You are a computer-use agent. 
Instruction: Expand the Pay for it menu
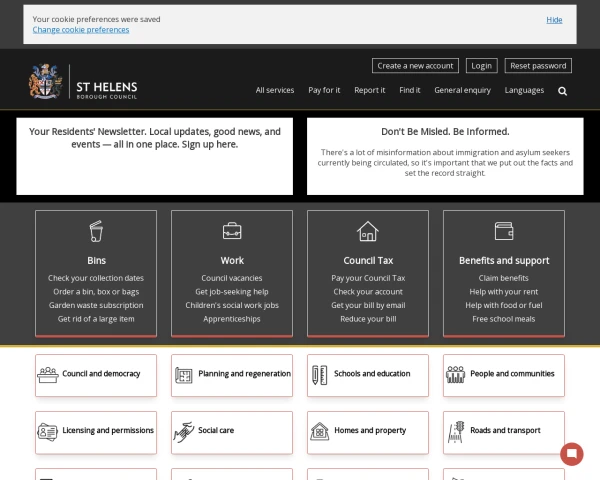pos(324,90)
